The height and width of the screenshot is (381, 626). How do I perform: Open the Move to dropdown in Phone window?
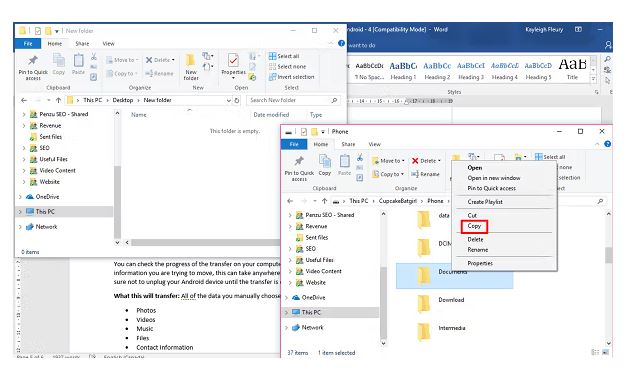[388, 161]
